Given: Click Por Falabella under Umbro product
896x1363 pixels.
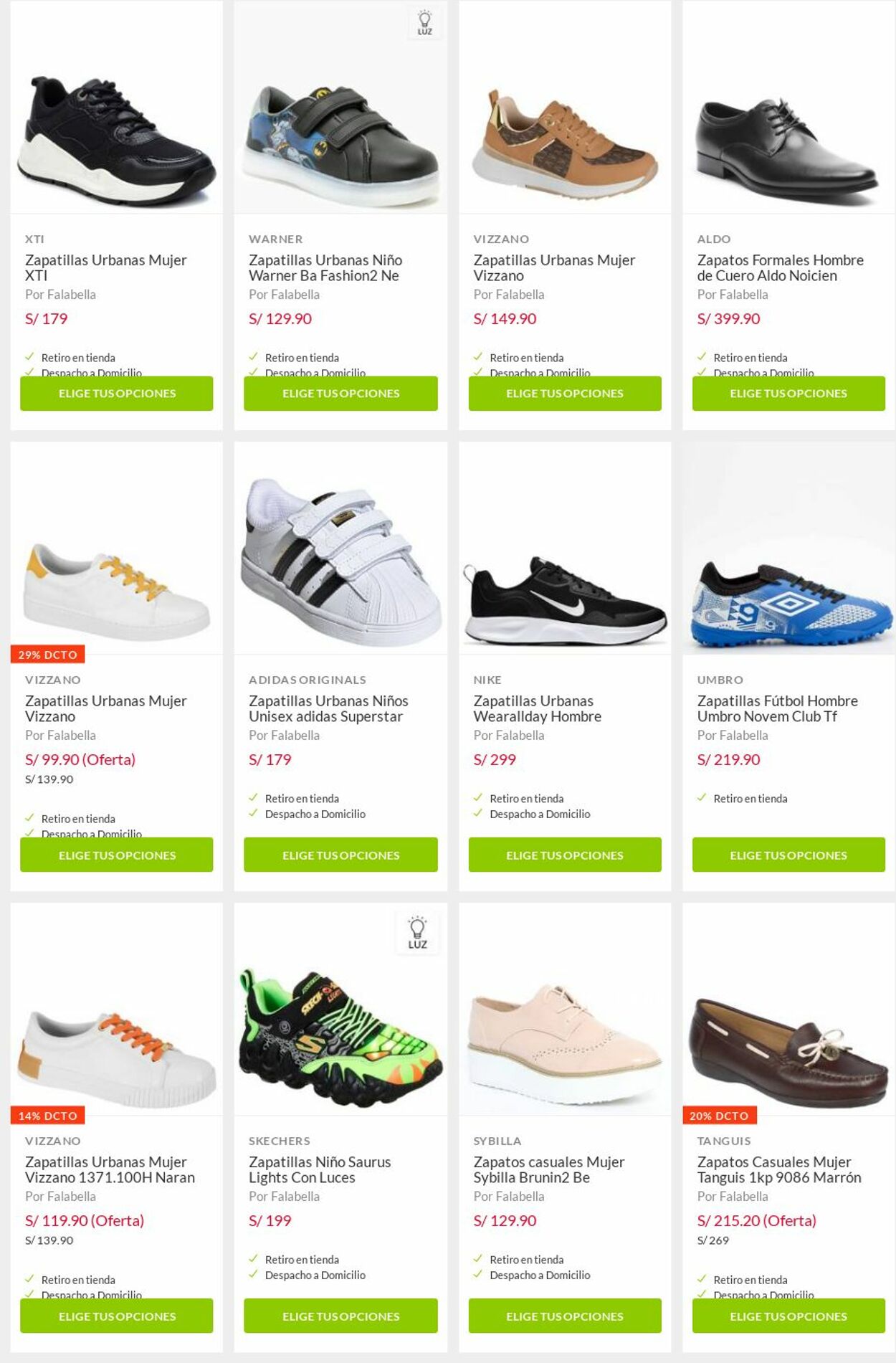Looking at the screenshot, I should [733, 735].
